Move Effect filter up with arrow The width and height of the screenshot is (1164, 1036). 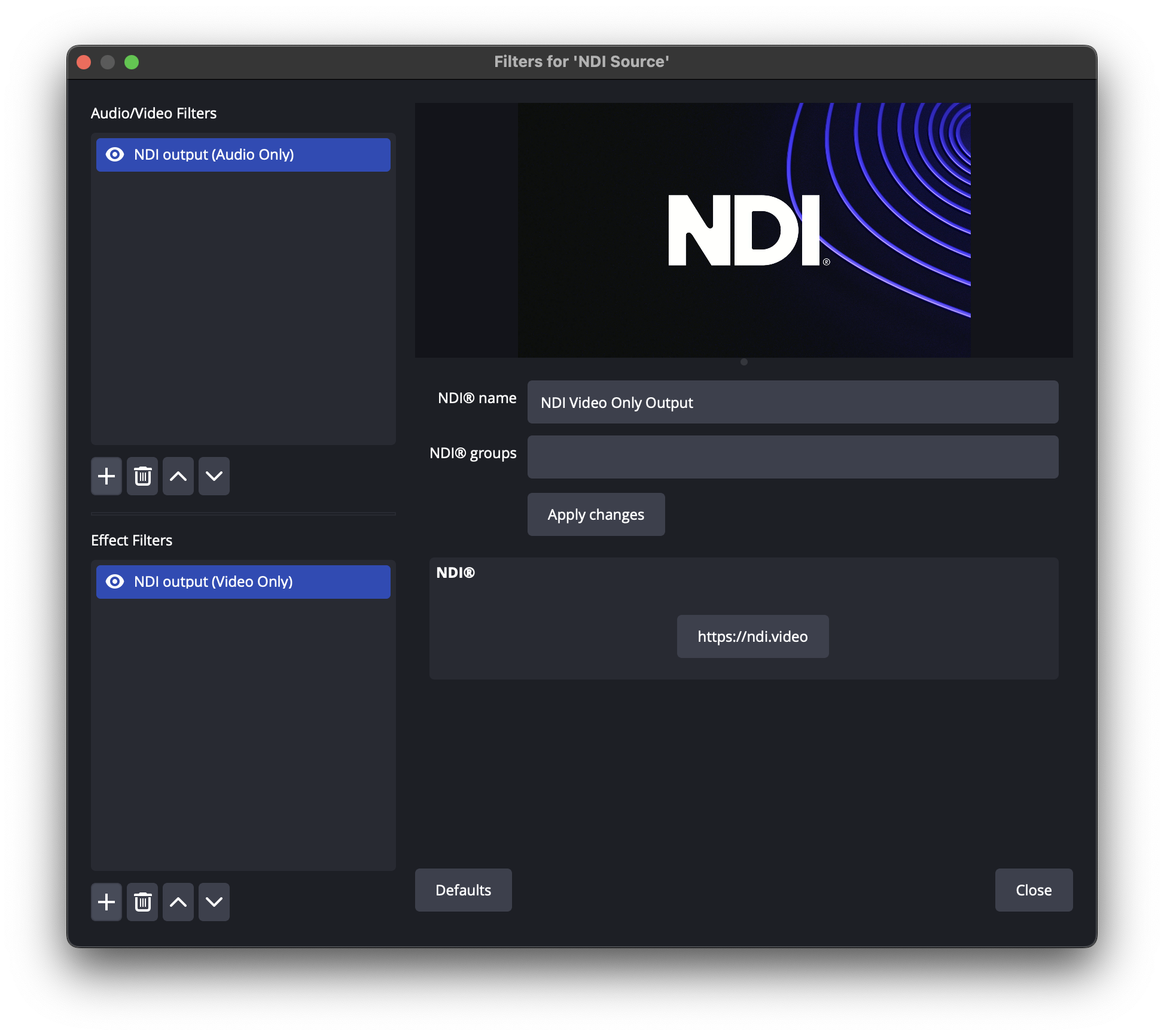[x=178, y=902]
